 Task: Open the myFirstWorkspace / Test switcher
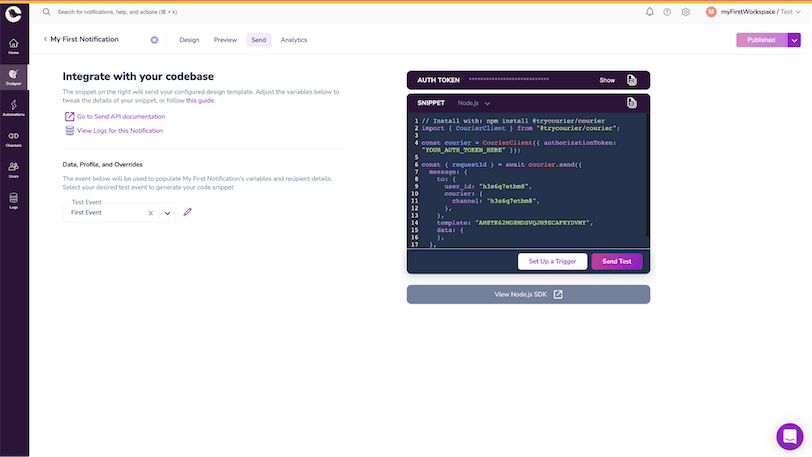(x=760, y=11)
